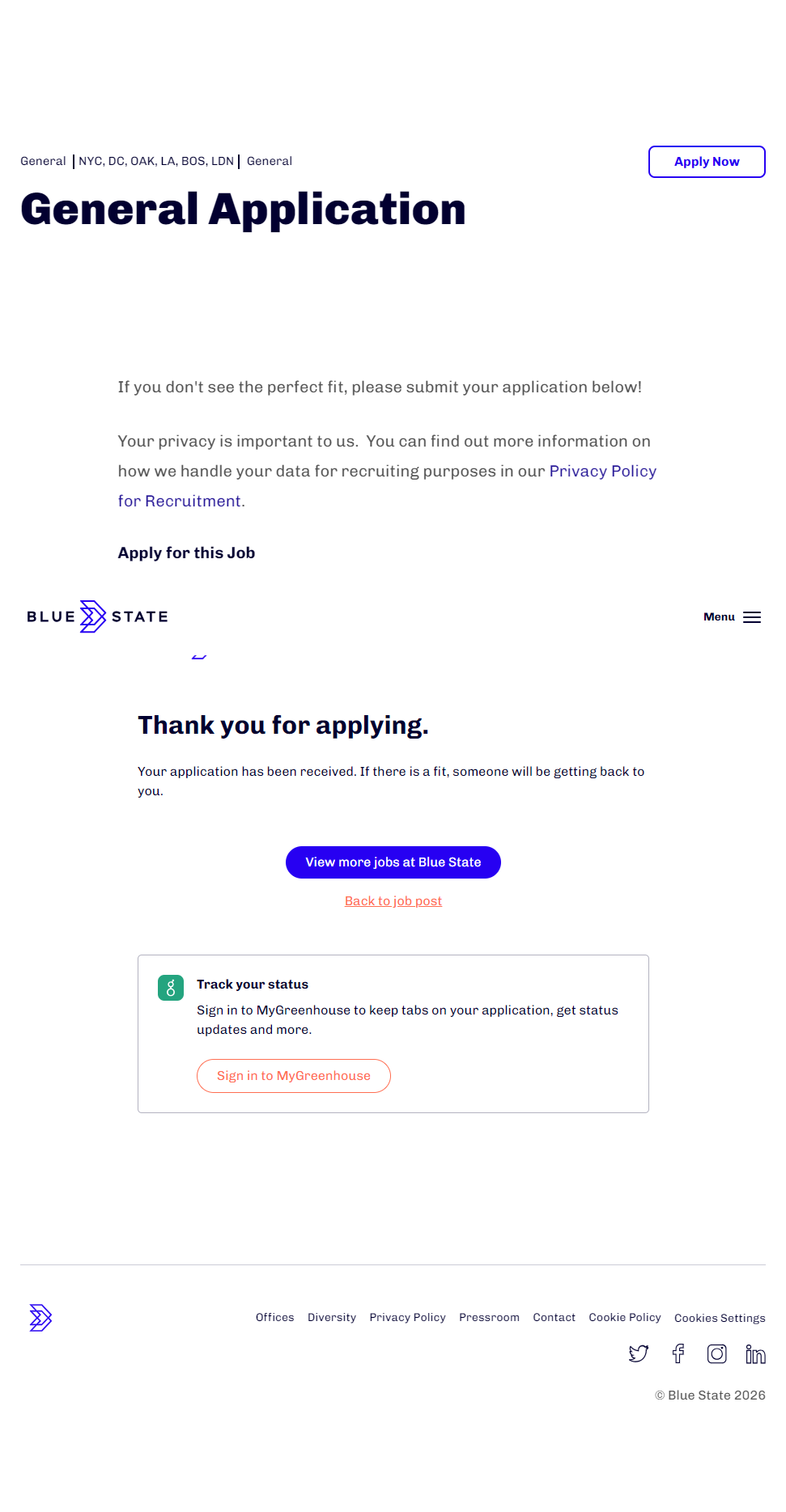Open the Cookie Policy footer link
The width and height of the screenshot is (786, 1512).
pyautogui.click(x=625, y=1318)
